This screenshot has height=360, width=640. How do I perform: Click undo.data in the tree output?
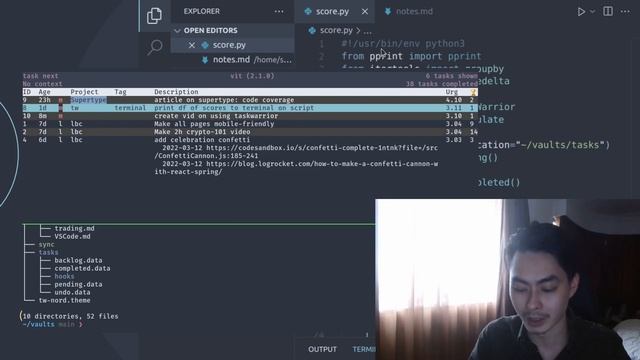(72, 292)
